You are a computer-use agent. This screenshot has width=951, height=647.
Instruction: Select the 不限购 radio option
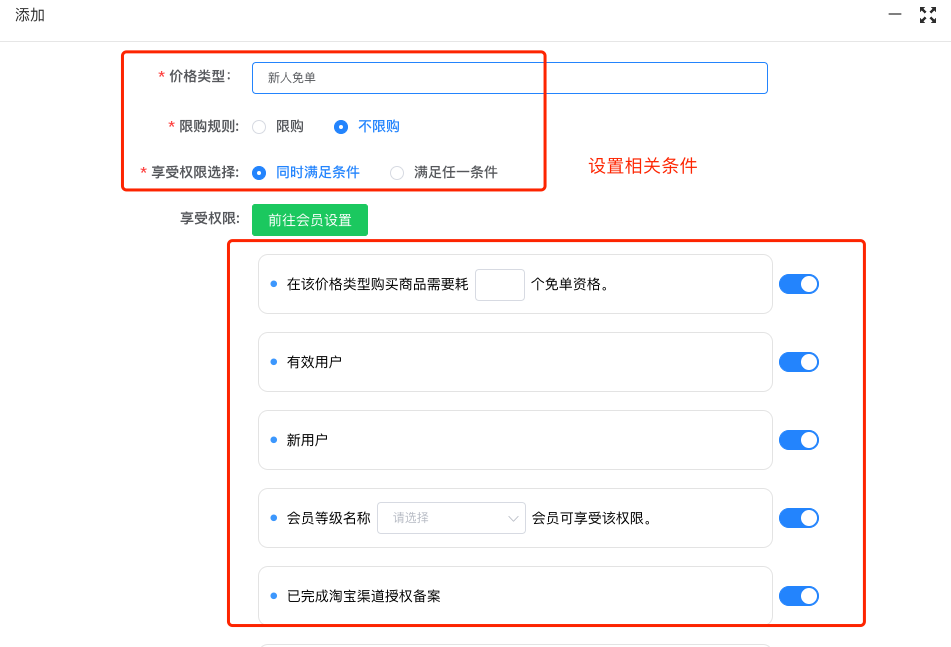367,126
